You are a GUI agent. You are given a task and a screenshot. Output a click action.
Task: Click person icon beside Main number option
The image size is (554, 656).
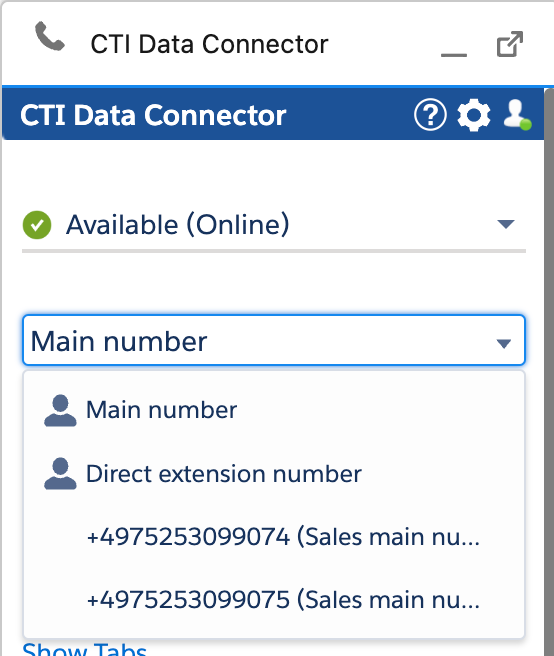(60, 410)
